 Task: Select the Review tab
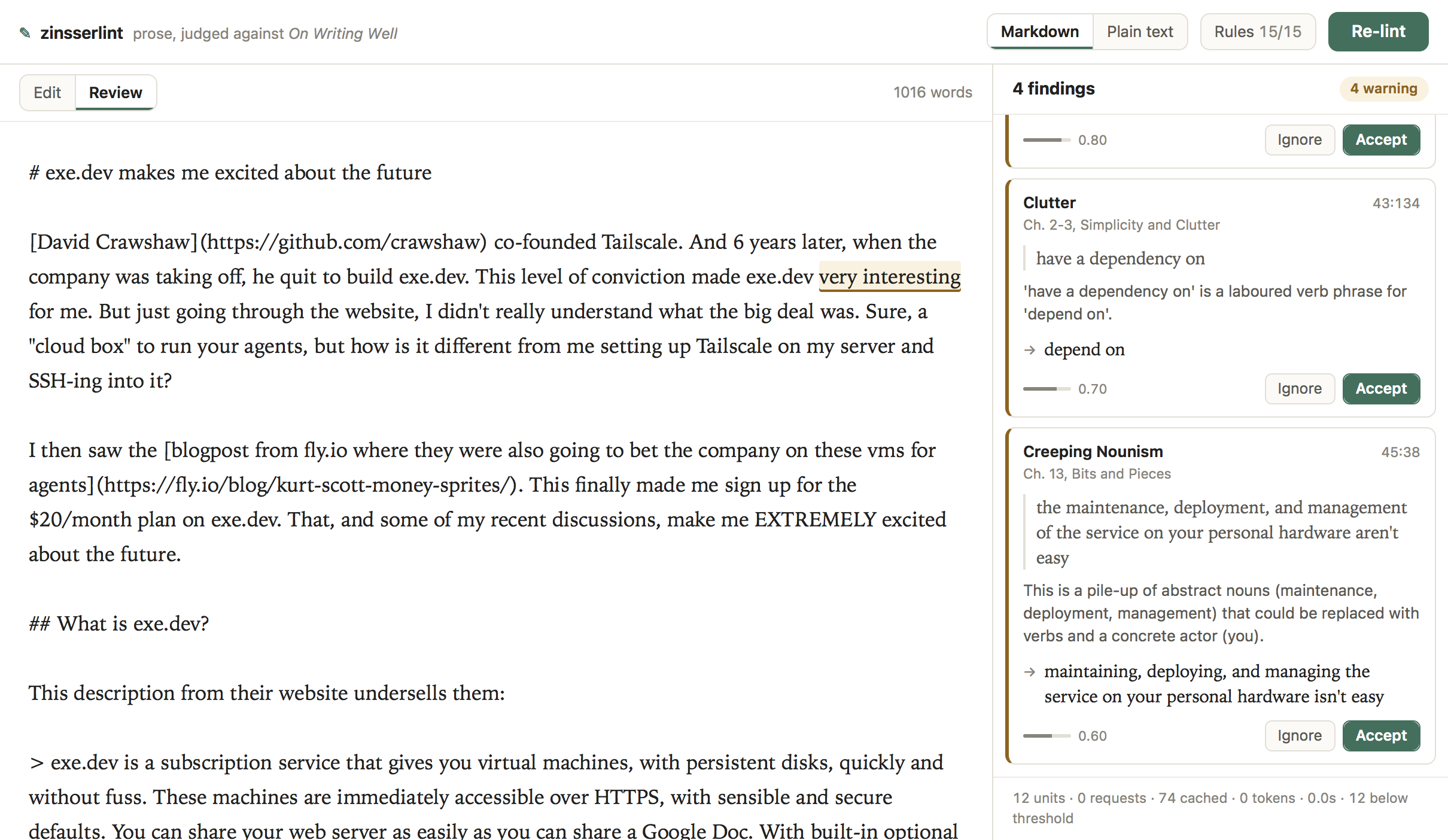(x=115, y=93)
